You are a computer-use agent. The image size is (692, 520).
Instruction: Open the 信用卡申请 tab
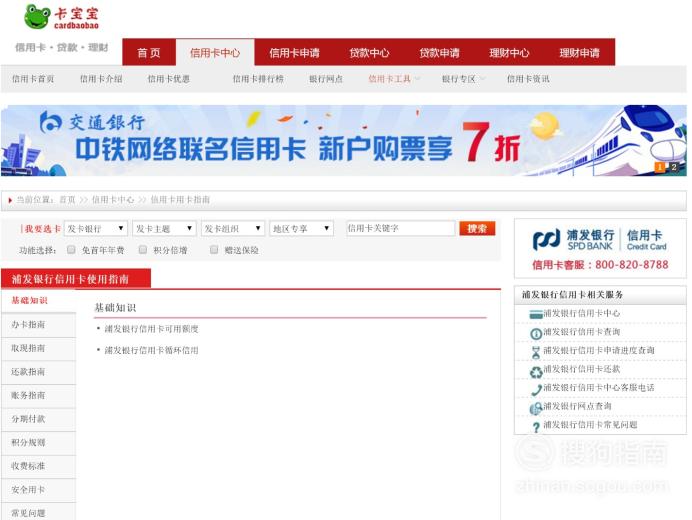tap(294, 53)
